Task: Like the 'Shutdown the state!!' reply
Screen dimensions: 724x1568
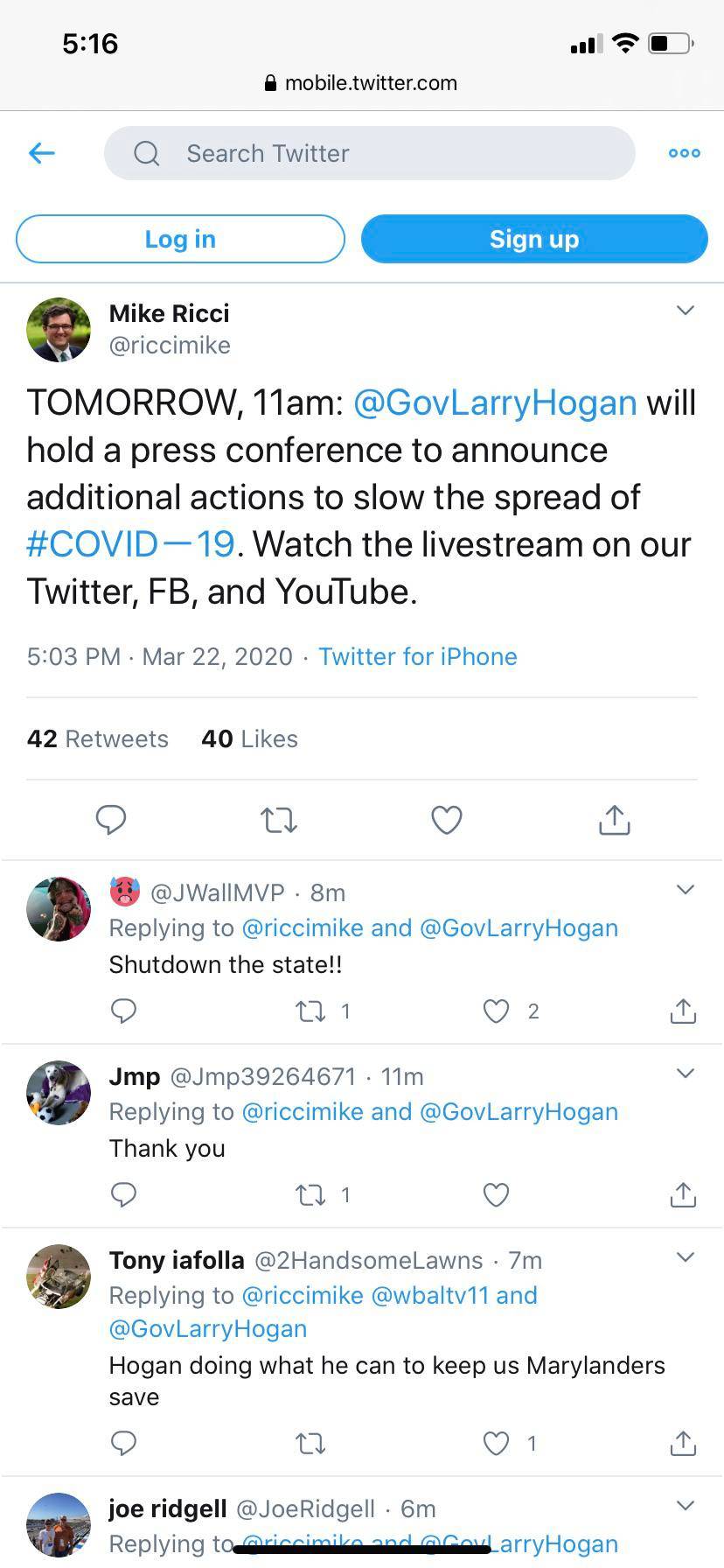Action: point(497,1011)
